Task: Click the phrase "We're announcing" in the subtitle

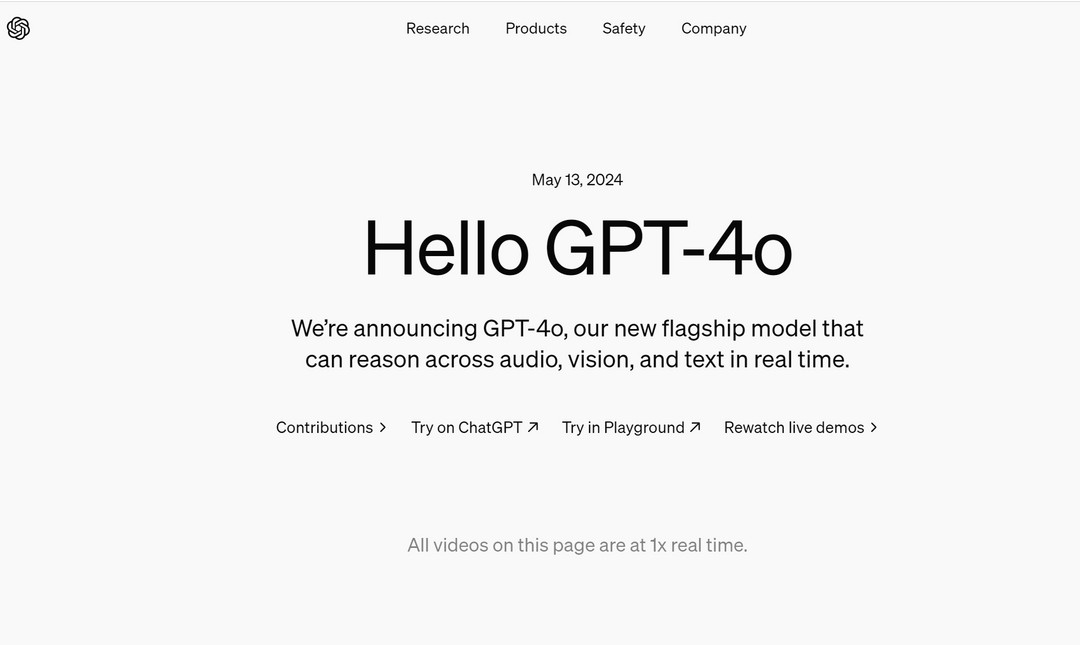Action: [384, 329]
